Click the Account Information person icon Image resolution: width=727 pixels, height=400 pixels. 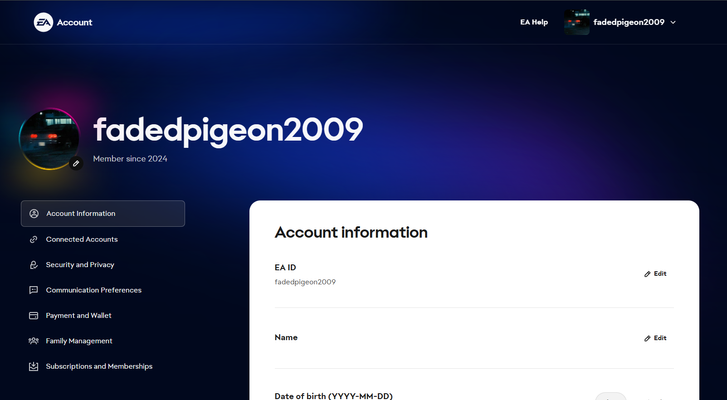pos(34,214)
